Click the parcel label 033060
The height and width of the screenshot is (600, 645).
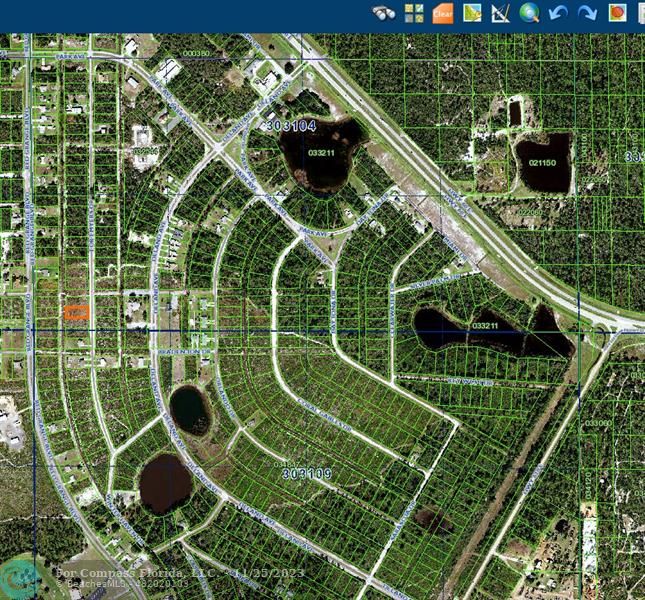597,423
